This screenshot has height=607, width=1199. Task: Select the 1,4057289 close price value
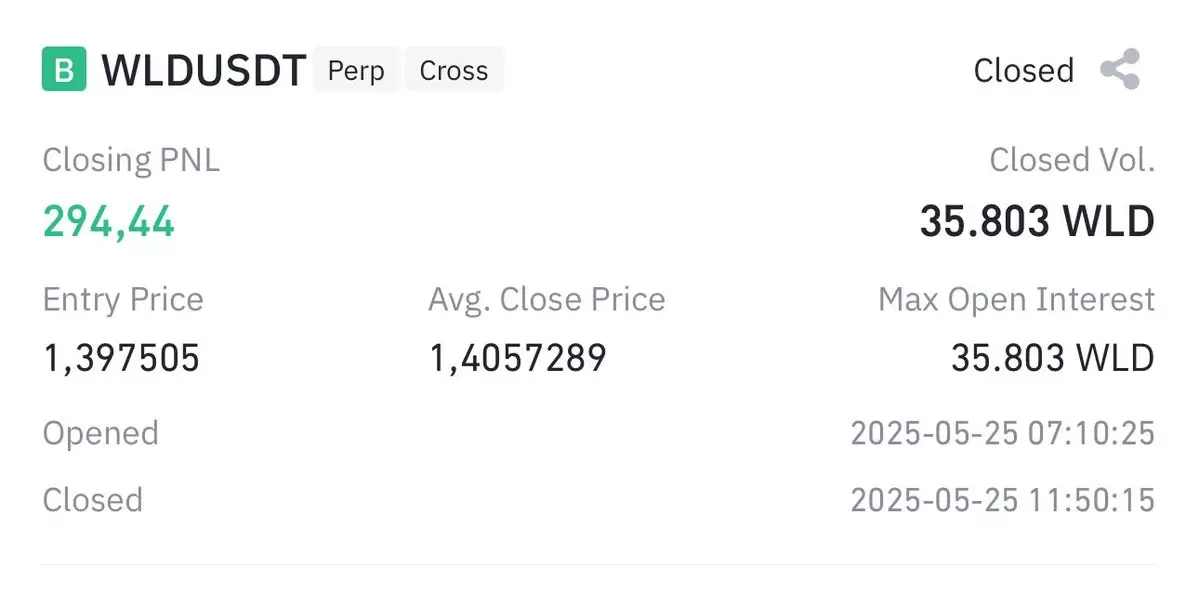pyautogui.click(x=518, y=358)
